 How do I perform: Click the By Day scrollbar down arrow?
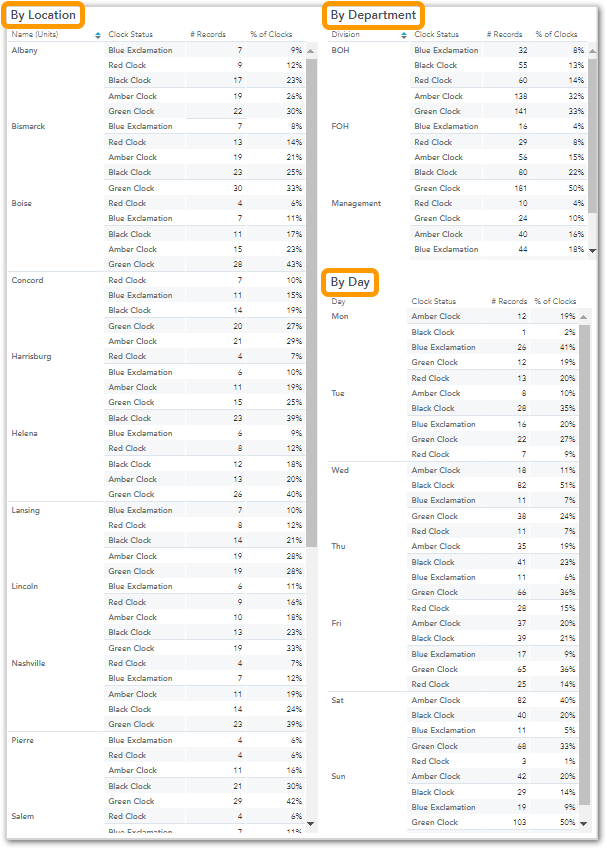[x=584, y=824]
